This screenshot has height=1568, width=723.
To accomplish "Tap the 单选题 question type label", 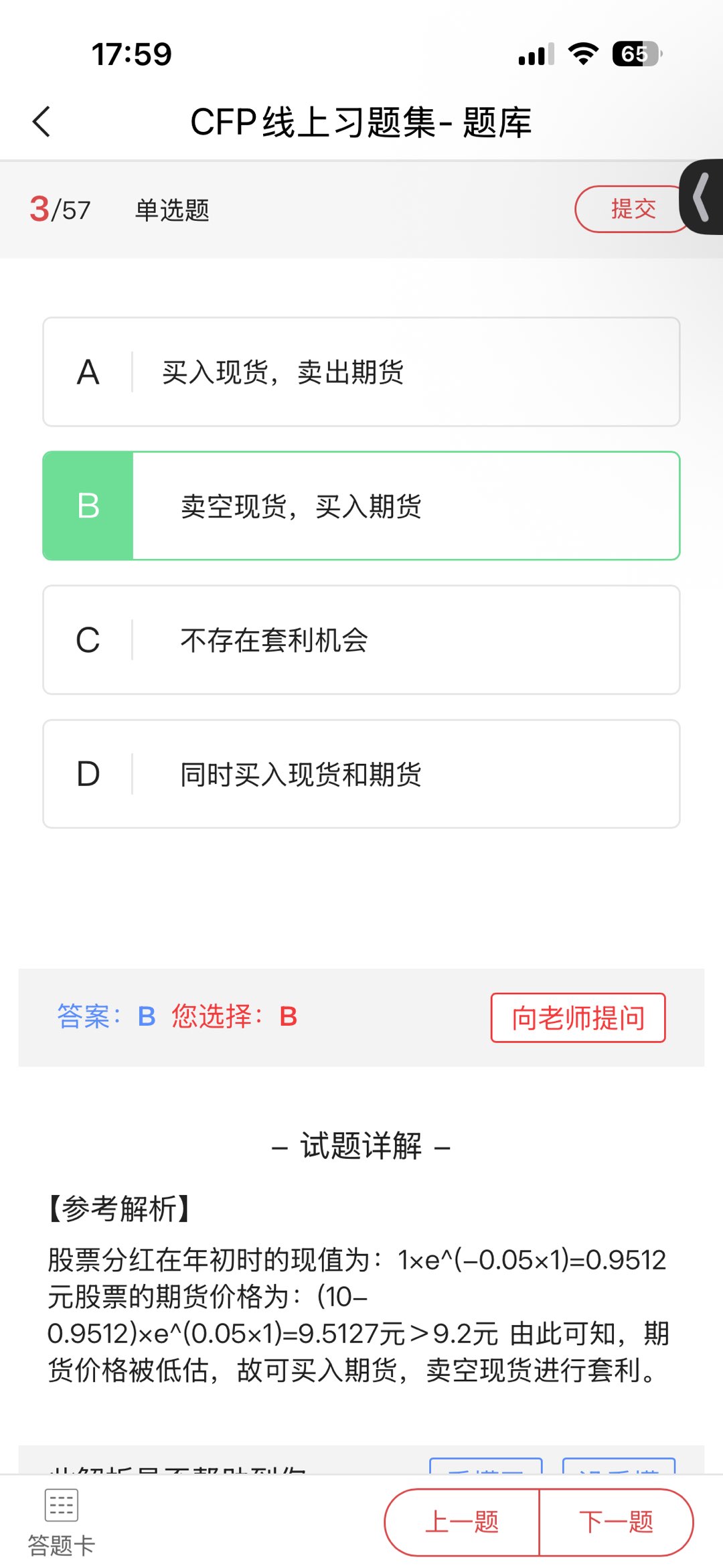I will 172,210.
